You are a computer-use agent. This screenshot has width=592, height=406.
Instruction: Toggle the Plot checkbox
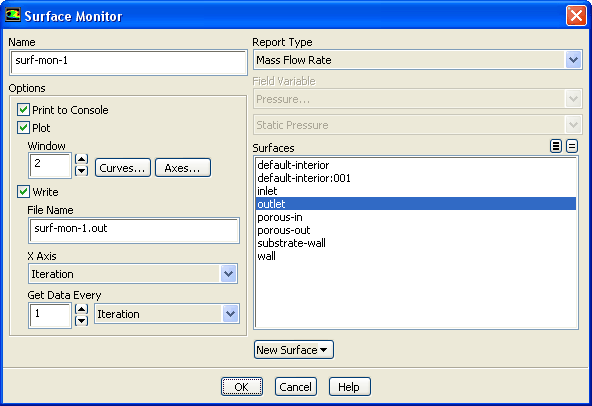pos(23,128)
